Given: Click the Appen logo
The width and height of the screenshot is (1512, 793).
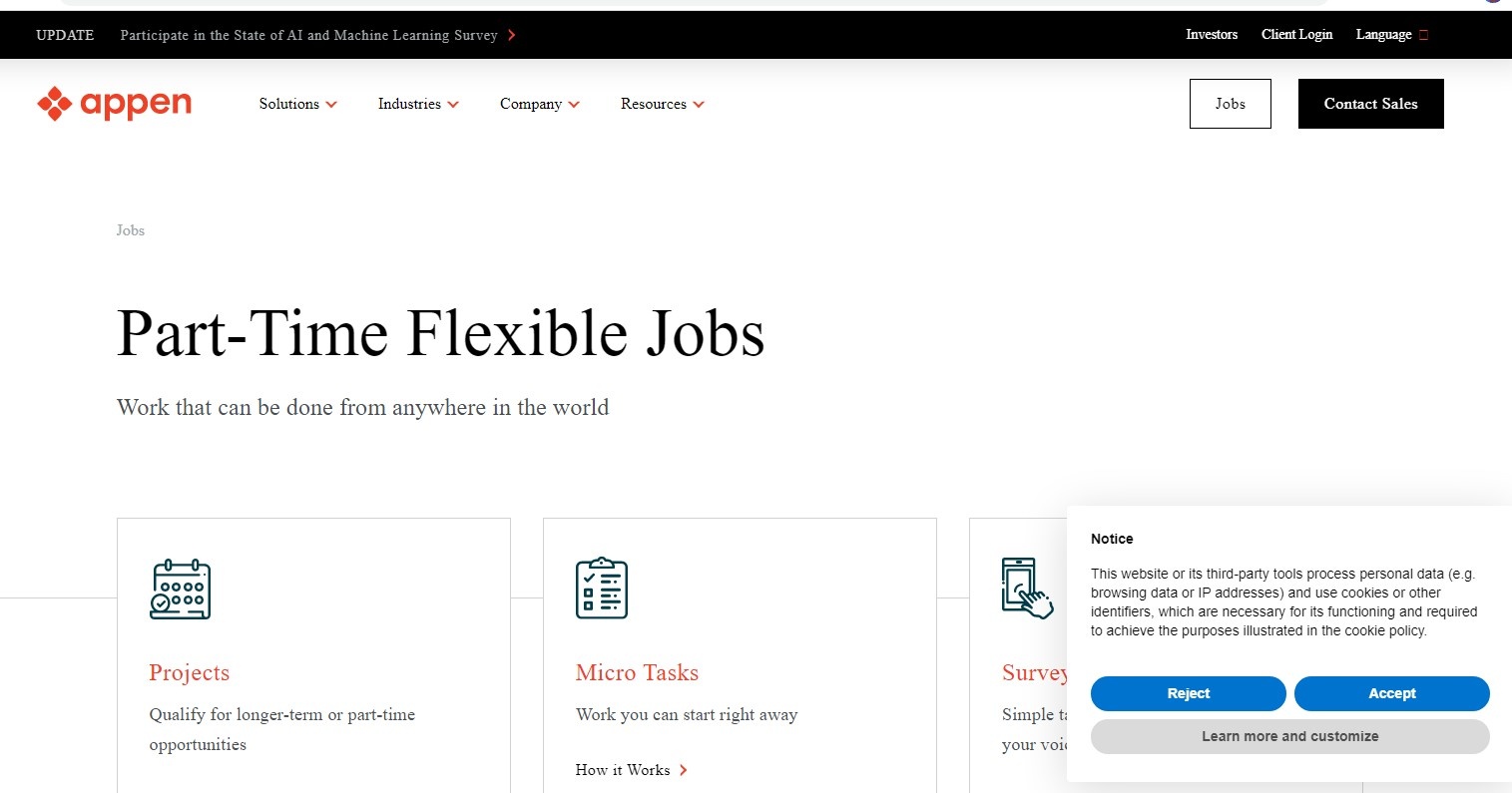Looking at the screenshot, I should pyautogui.click(x=114, y=104).
